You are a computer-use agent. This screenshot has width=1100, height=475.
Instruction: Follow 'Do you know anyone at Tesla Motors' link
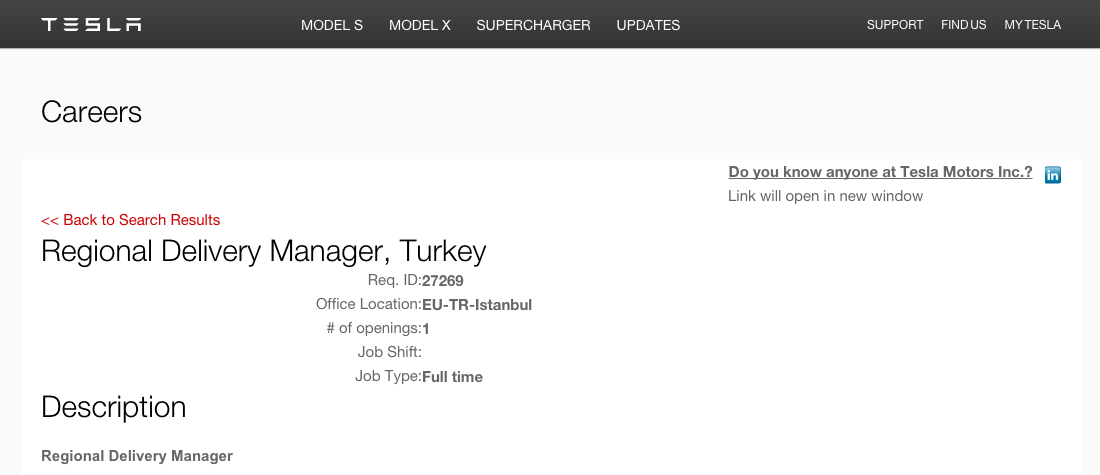point(880,172)
